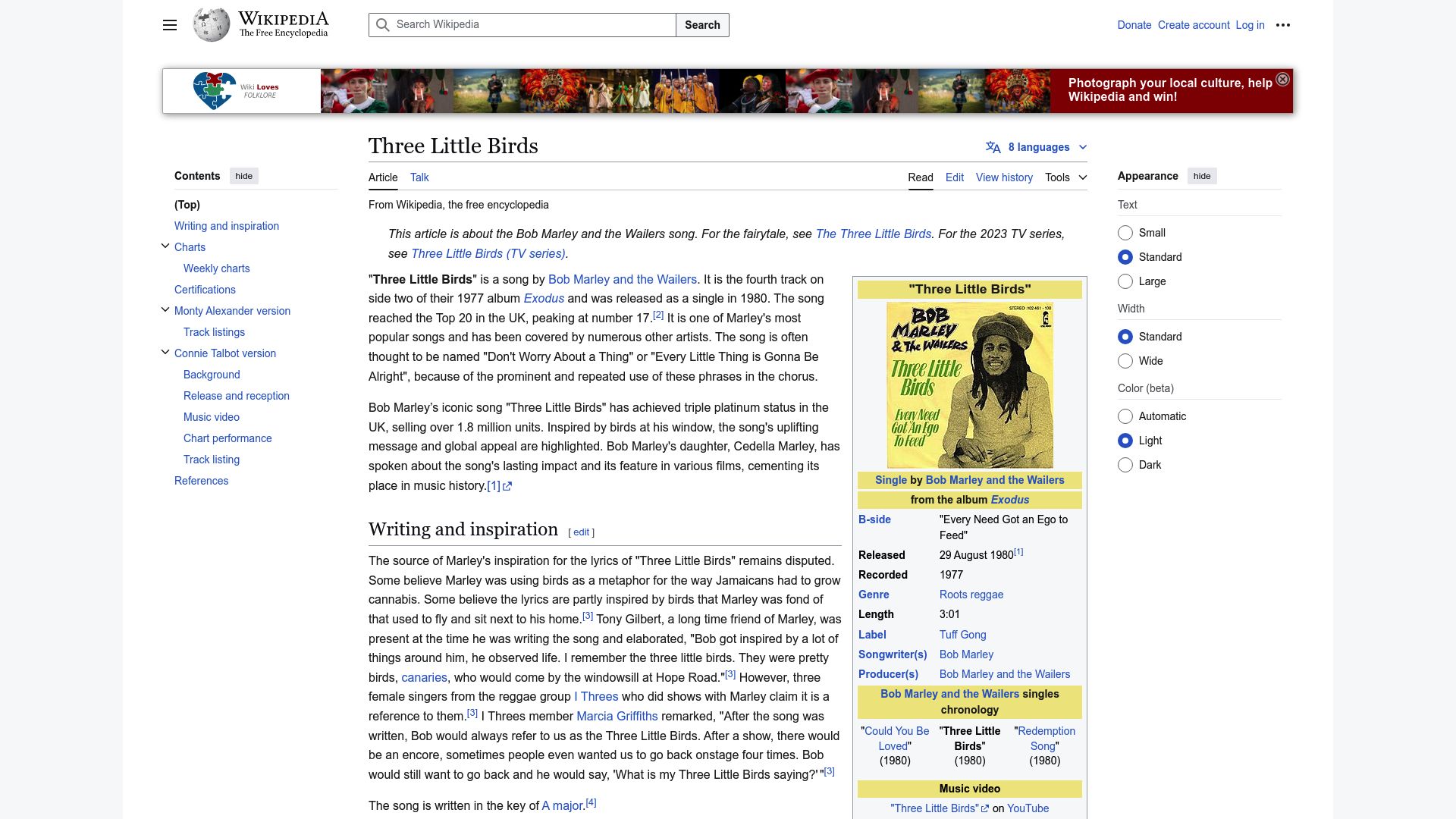Open the personal tools ellipsis menu

(1283, 25)
